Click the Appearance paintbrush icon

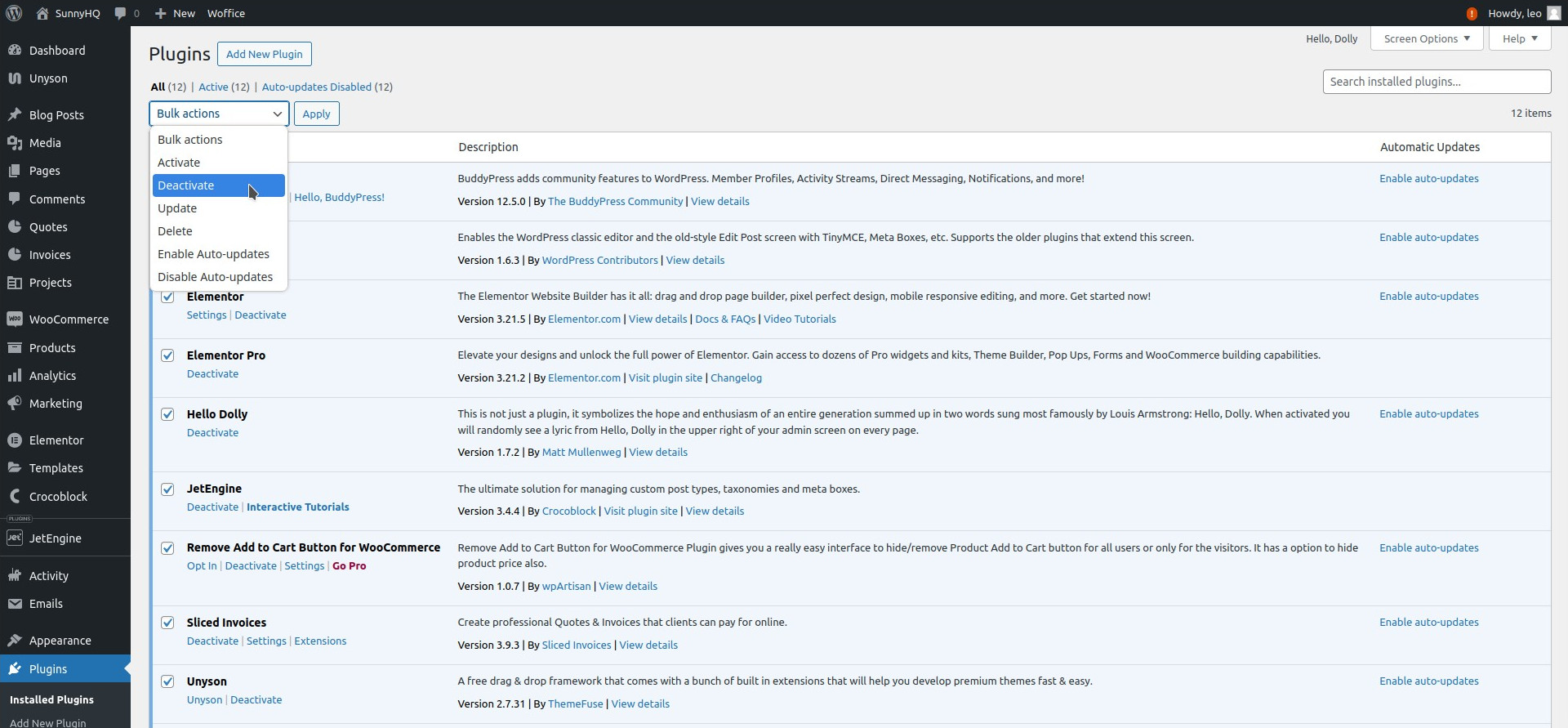[15, 640]
